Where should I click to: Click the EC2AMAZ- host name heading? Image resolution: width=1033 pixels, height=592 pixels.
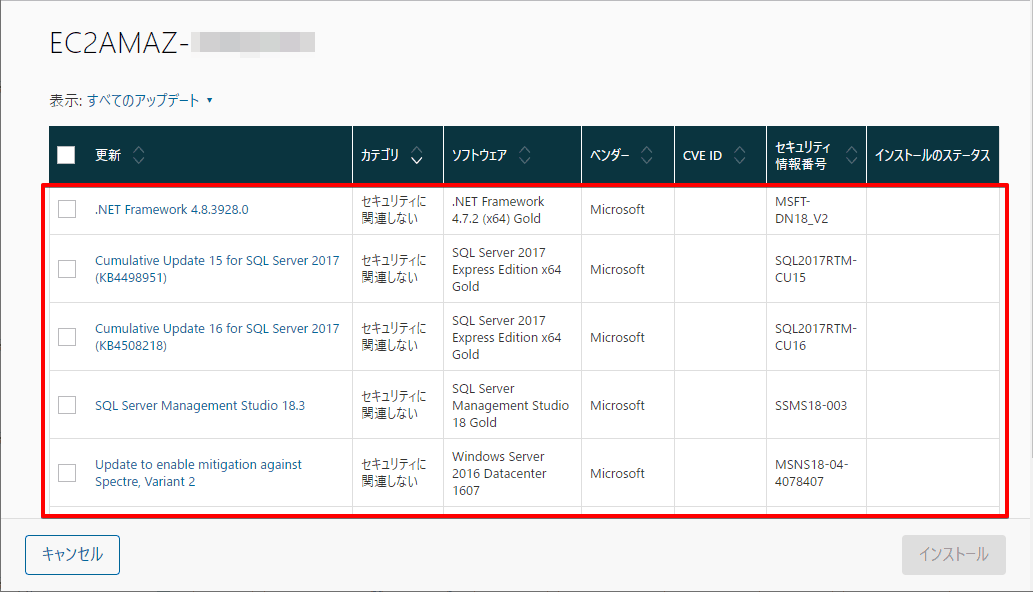tap(119, 43)
